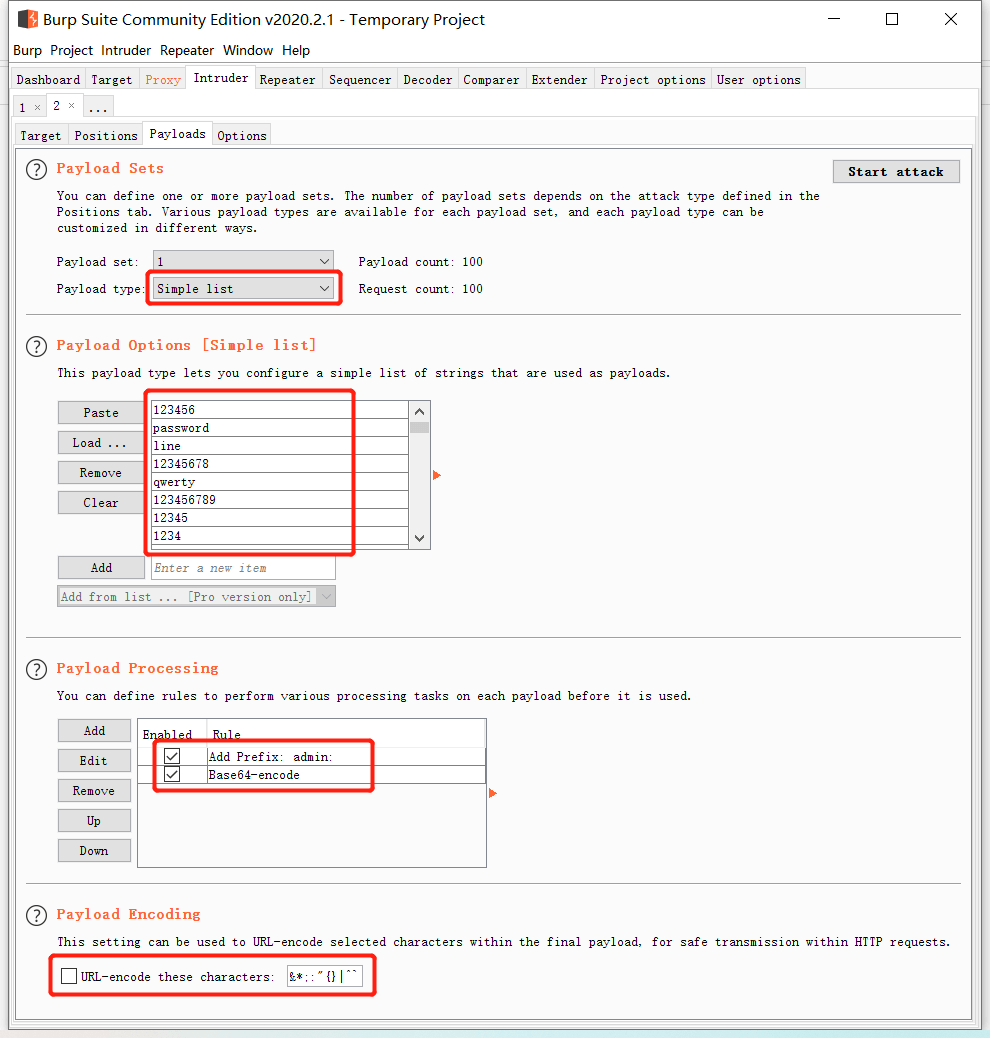Select Intruder attack tab 1
Image resolution: width=990 pixels, height=1038 pixels.
coord(23,107)
